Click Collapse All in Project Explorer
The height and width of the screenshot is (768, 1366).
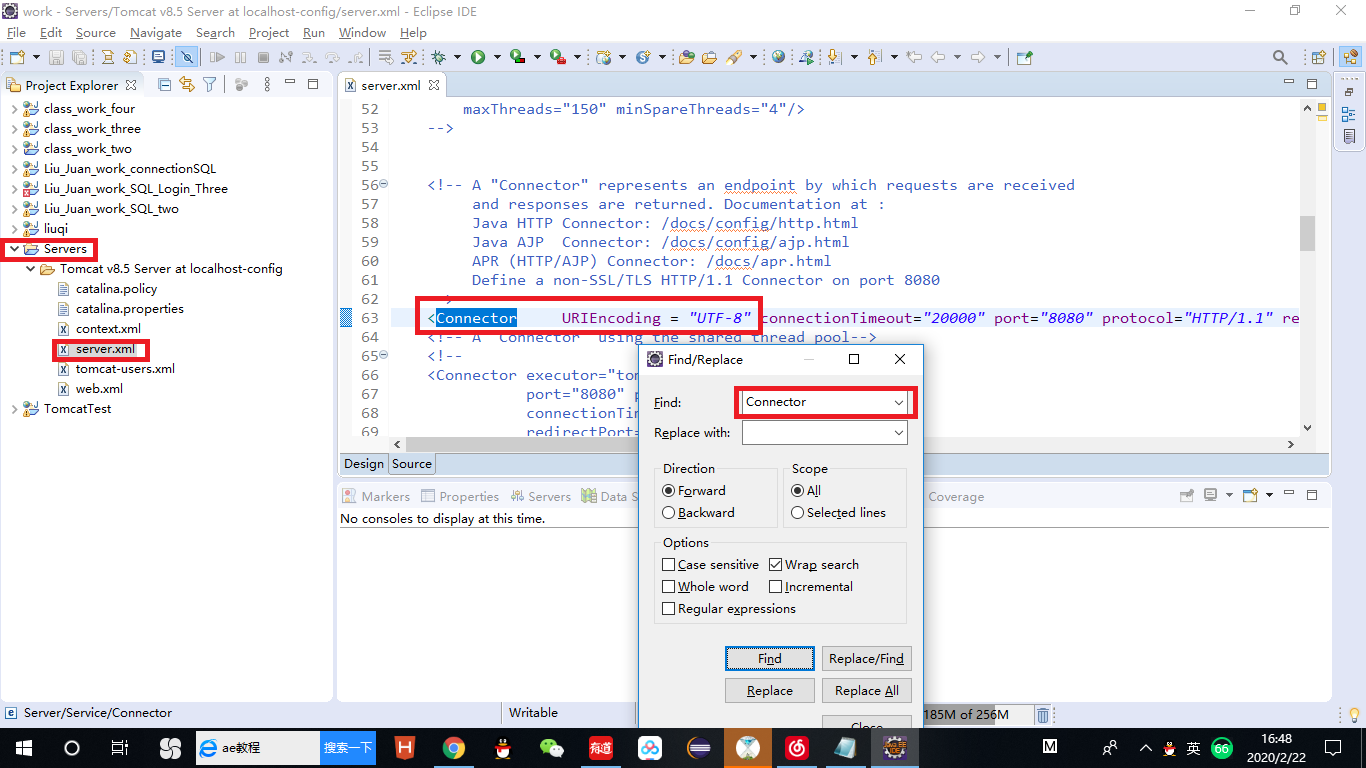pos(165,85)
